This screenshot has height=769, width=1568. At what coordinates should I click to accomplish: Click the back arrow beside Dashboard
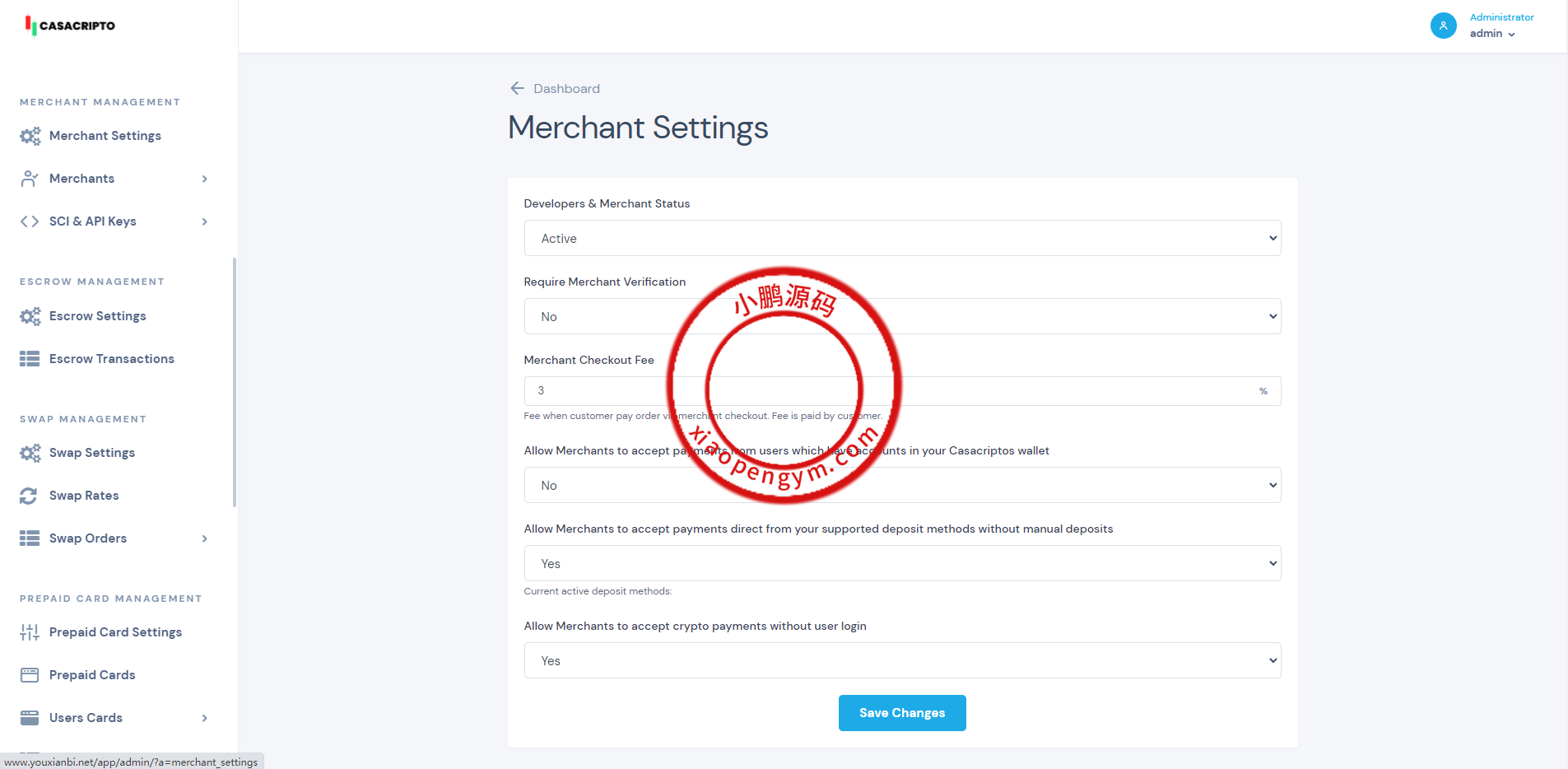click(x=517, y=88)
